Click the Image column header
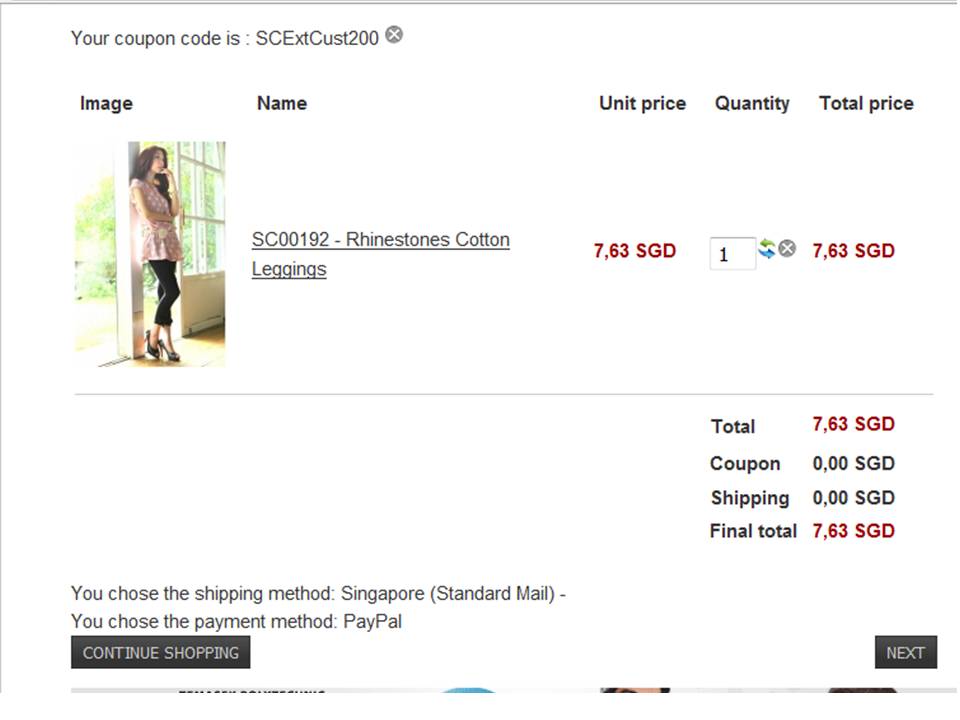The image size is (960, 720). [x=106, y=103]
